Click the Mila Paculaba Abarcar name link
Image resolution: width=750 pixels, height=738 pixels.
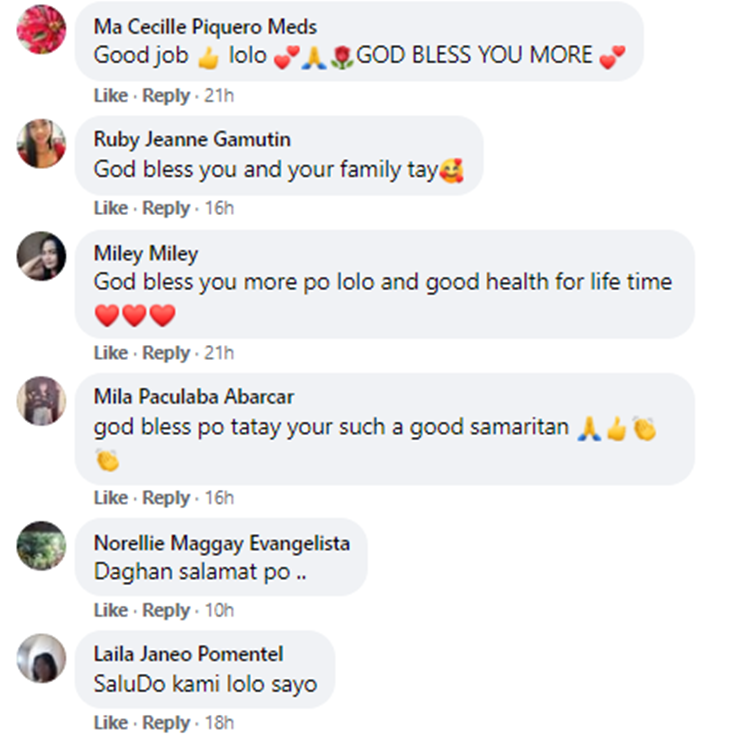[194, 397]
